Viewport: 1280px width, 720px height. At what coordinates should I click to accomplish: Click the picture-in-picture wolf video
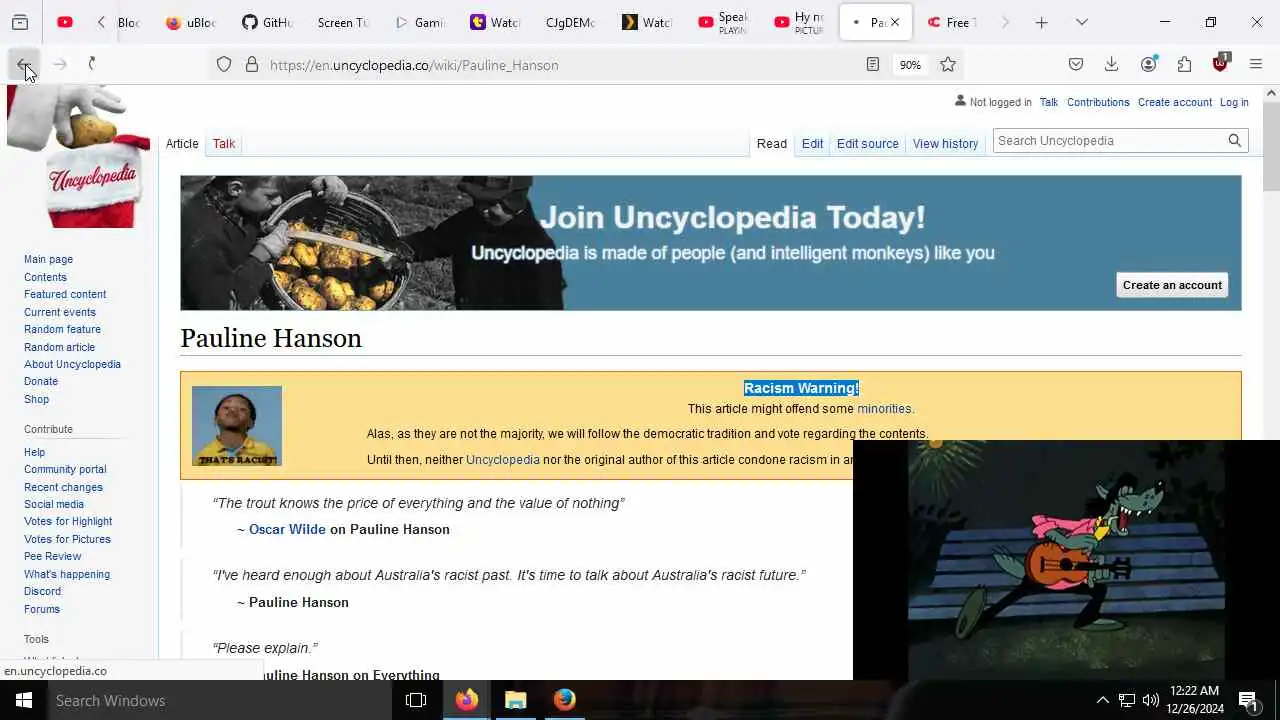(x=1066, y=560)
